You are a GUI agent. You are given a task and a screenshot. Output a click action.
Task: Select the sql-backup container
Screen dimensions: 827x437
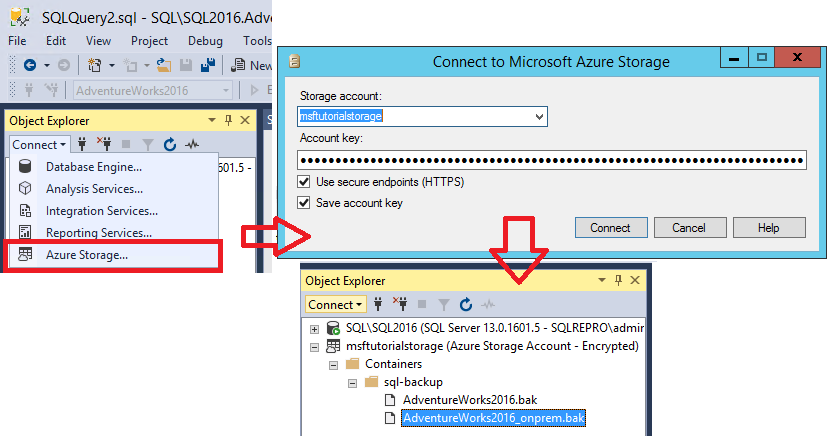coord(413,382)
